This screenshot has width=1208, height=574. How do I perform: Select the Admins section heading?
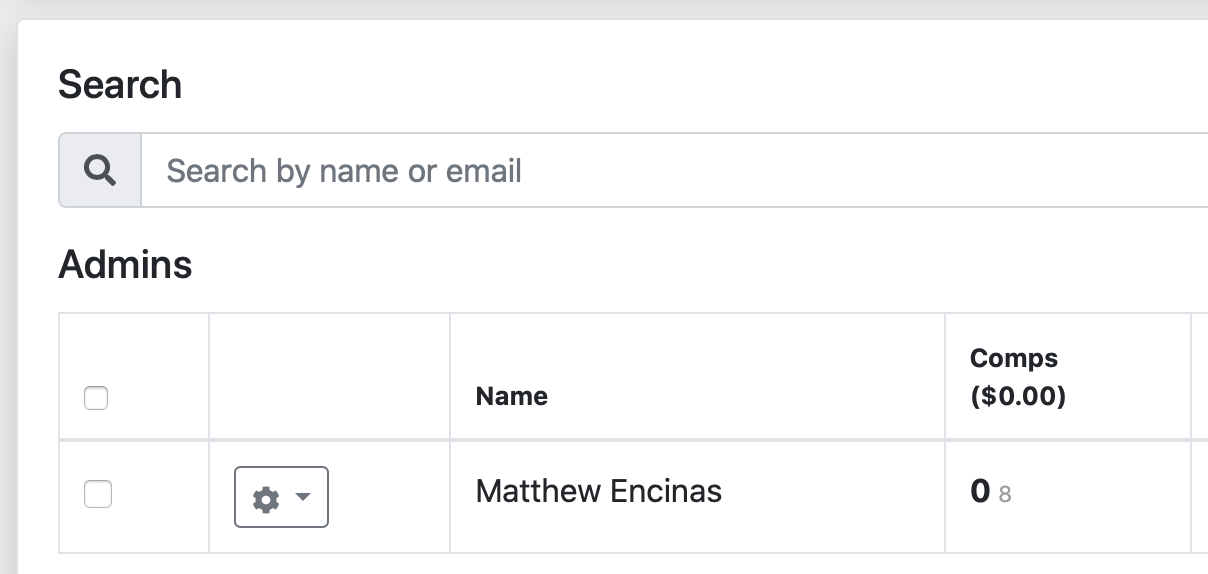(x=125, y=265)
